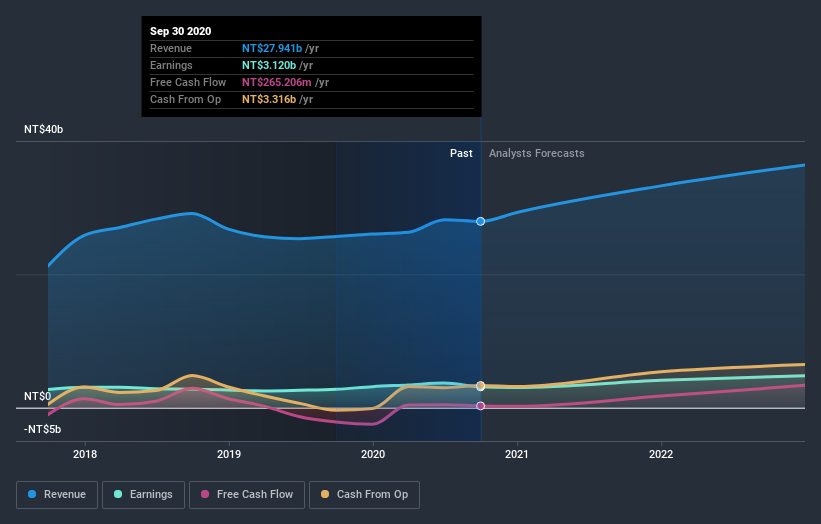Click the 2021 x-axis label
This screenshot has width=821, height=524.
click(517, 454)
